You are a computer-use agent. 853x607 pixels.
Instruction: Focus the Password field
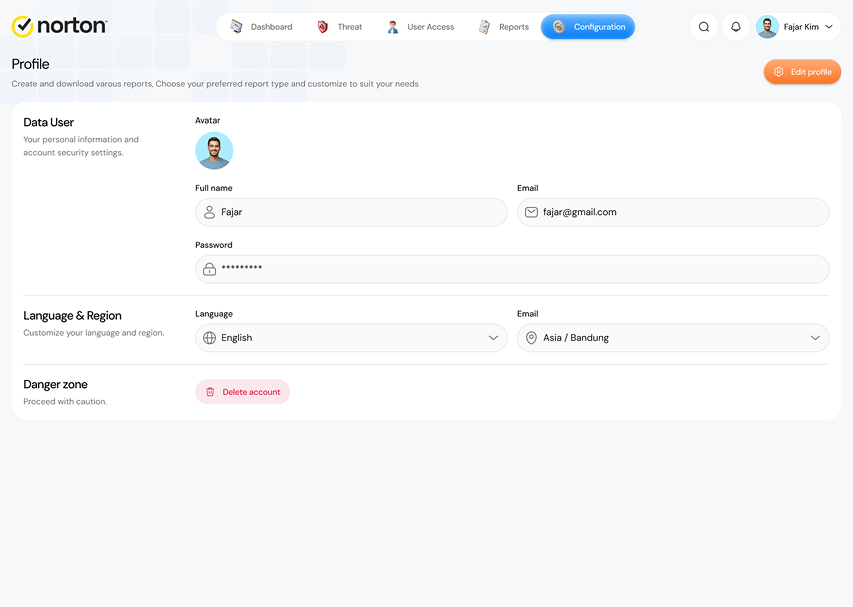[x=512, y=269]
